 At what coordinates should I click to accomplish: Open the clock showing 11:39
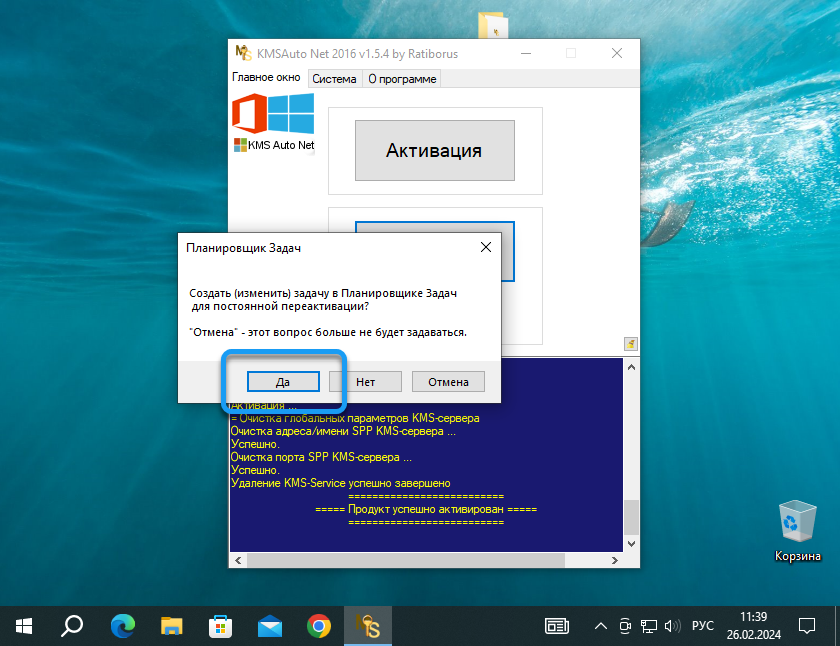(753, 626)
